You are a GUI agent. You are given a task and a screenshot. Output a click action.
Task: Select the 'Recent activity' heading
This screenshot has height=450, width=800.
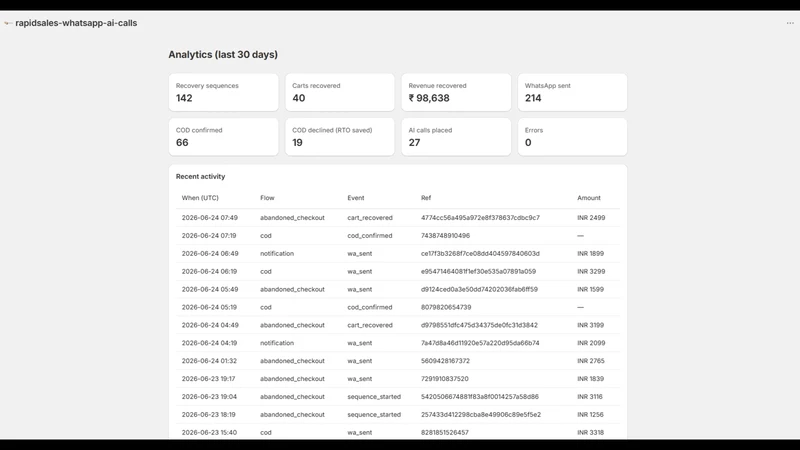(x=201, y=177)
